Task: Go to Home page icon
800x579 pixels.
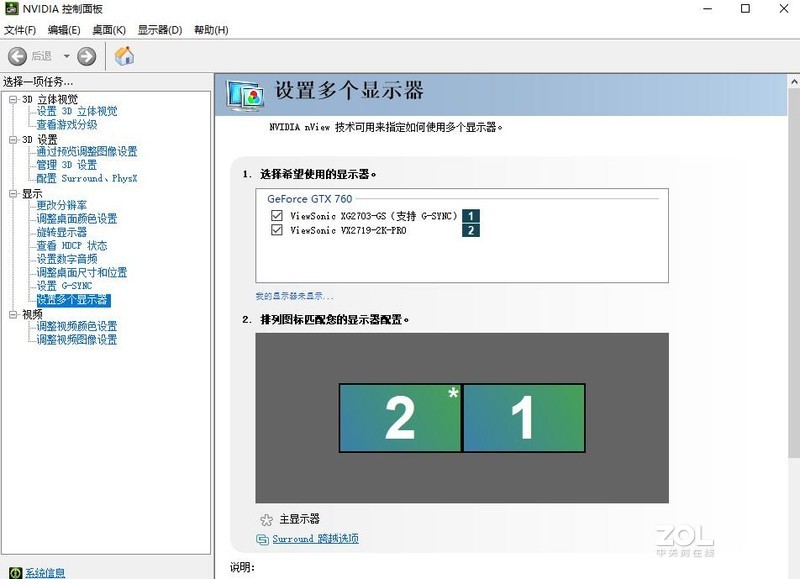Action: coord(124,56)
